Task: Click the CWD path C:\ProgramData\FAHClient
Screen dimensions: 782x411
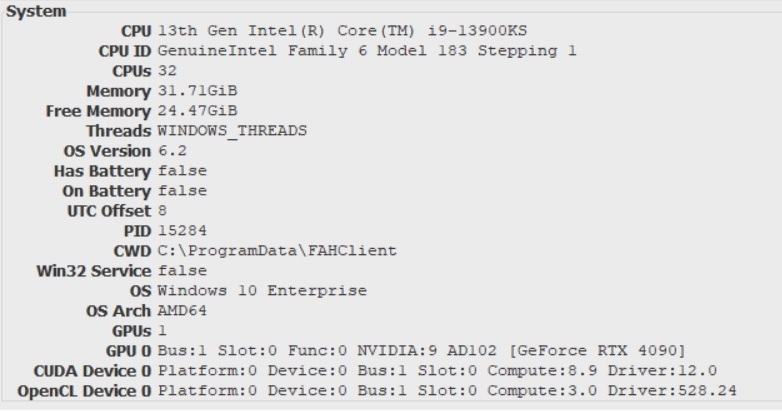Action: pos(277,250)
